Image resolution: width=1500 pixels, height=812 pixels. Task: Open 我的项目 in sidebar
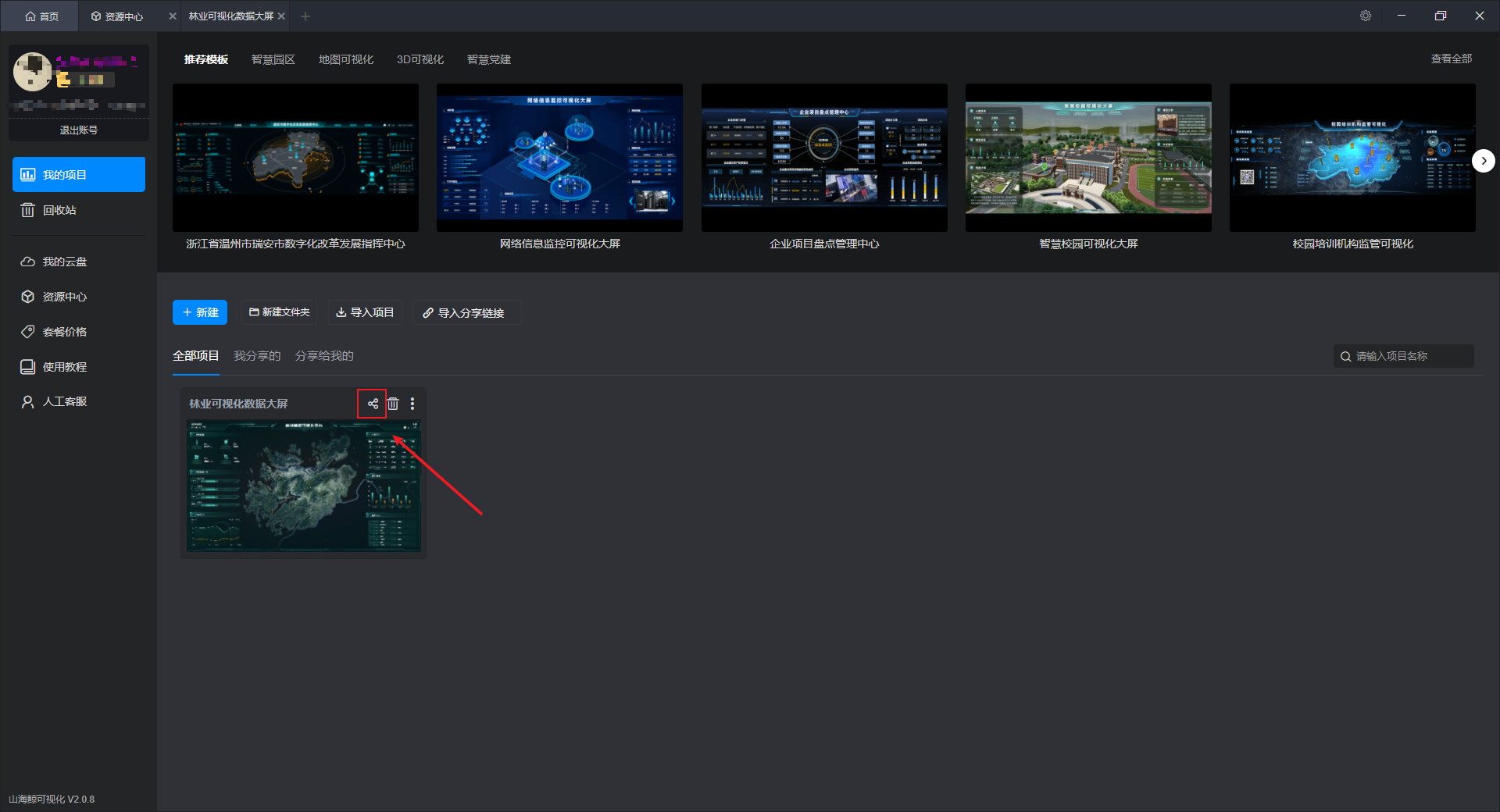[x=79, y=174]
